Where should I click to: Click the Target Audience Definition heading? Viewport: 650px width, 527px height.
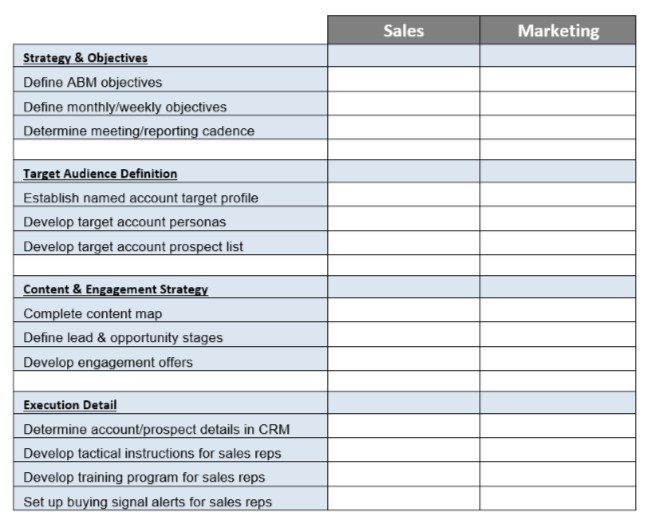100,174
